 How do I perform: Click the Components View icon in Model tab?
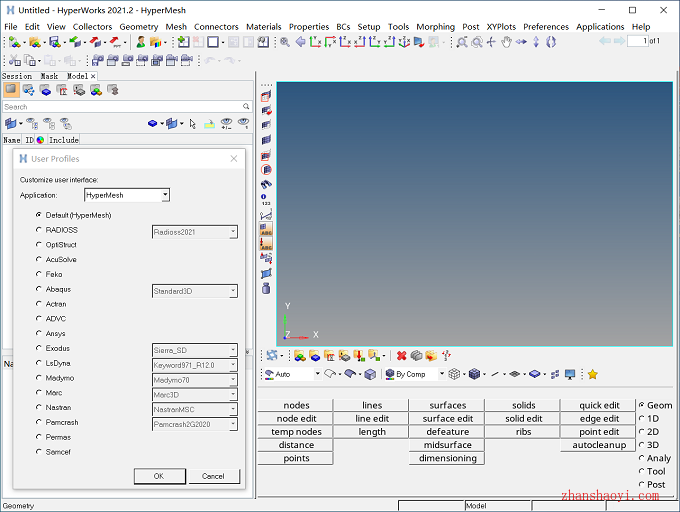[45, 90]
